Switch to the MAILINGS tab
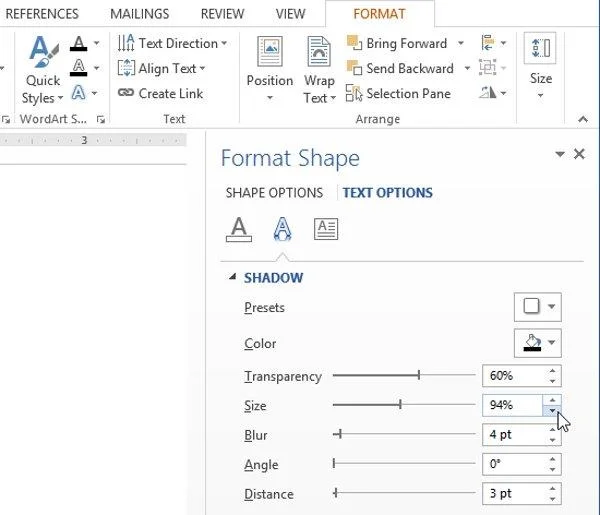The image size is (600, 515). coord(140,14)
